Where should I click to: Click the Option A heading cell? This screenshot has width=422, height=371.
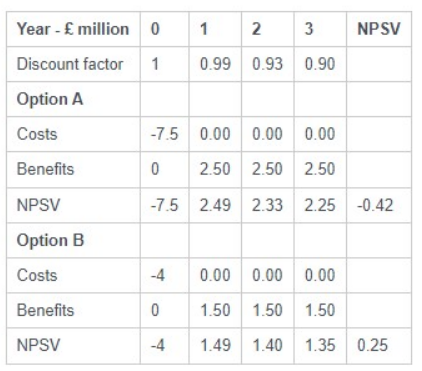point(73,99)
